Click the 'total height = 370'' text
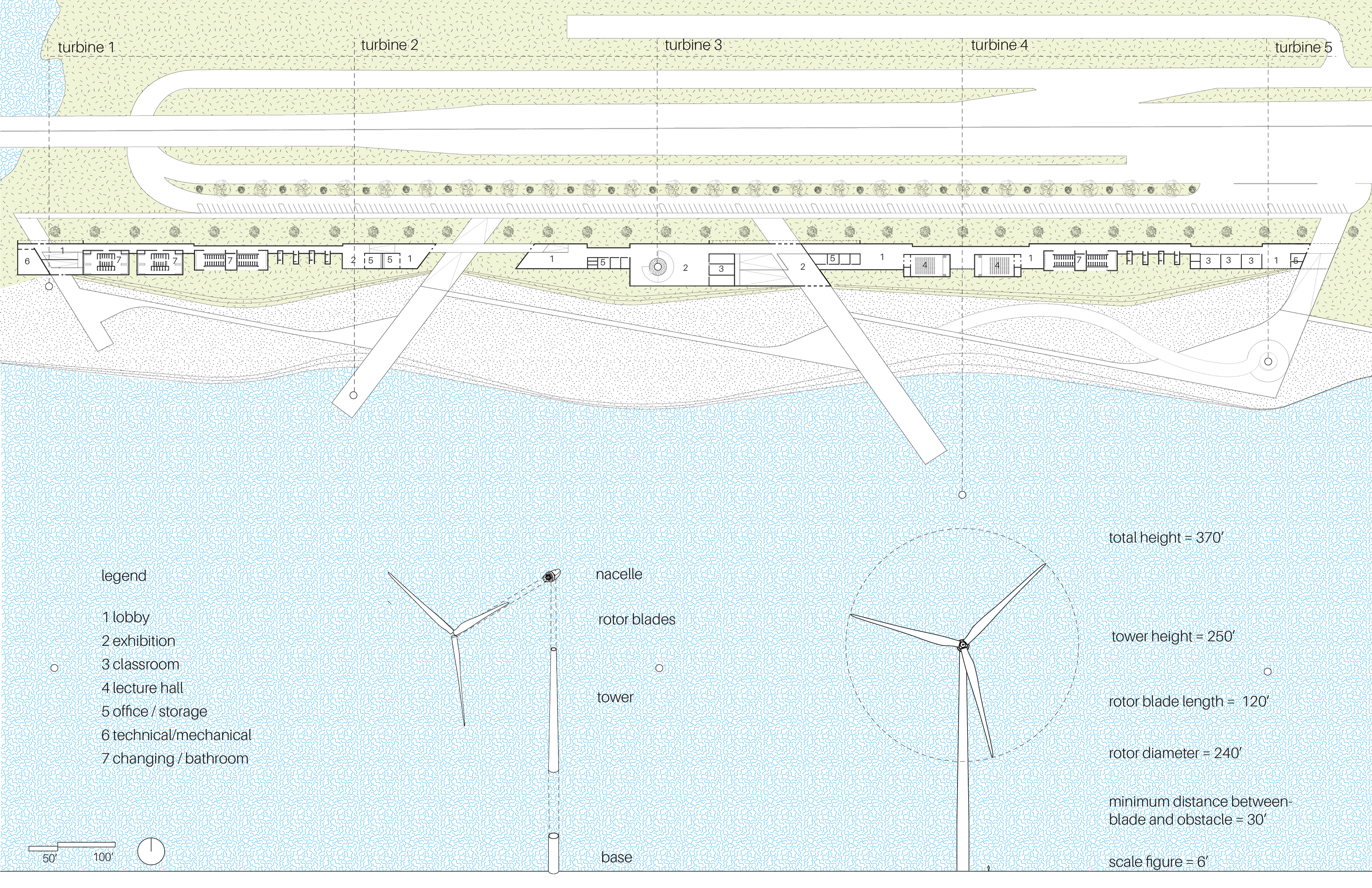The height and width of the screenshot is (888, 1372). tap(1166, 537)
